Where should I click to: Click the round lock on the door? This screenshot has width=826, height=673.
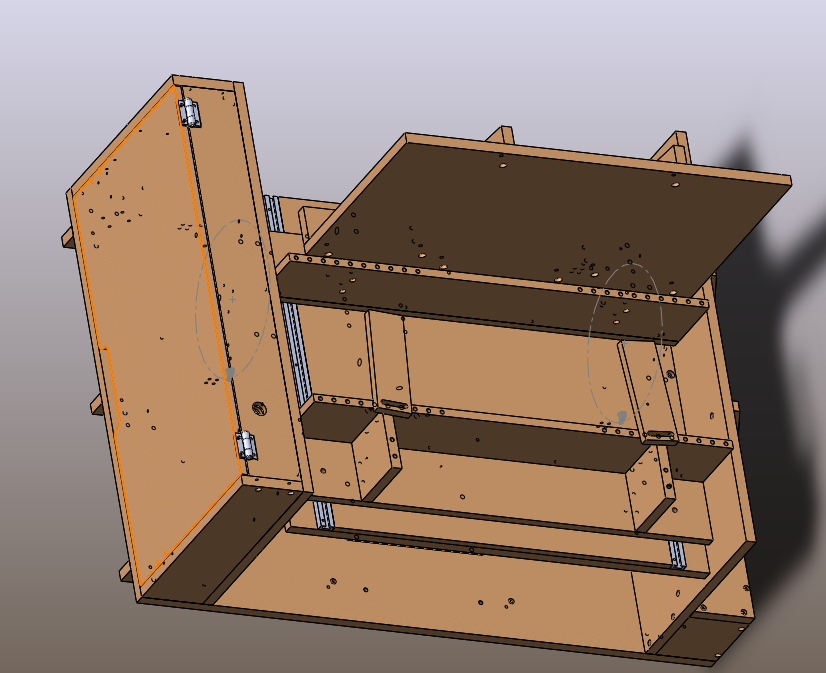pos(258,409)
